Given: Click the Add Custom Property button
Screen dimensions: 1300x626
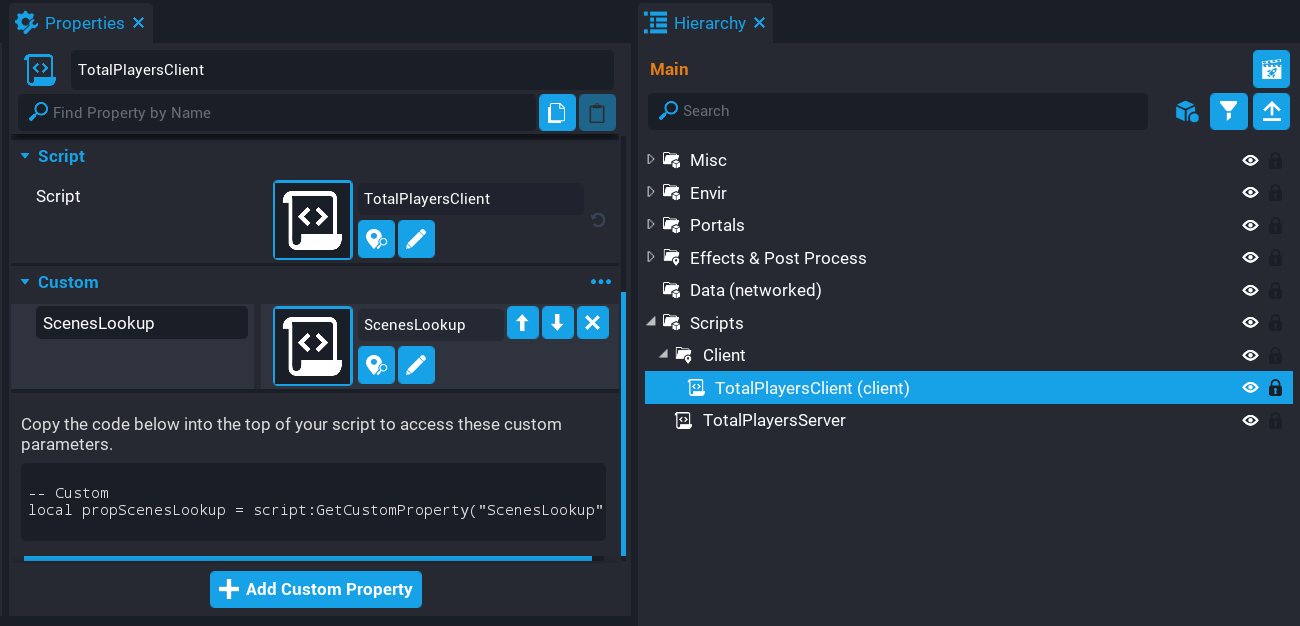Looking at the screenshot, I should pyautogui.click(x=316, y=589).
